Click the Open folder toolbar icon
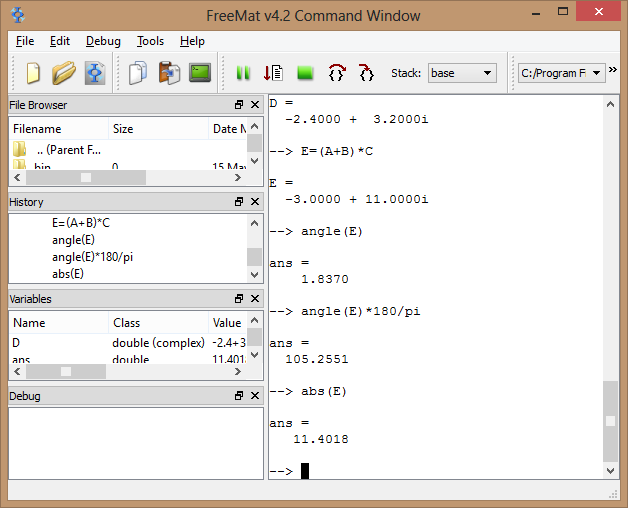628x508 pixels. pos(64,73)
